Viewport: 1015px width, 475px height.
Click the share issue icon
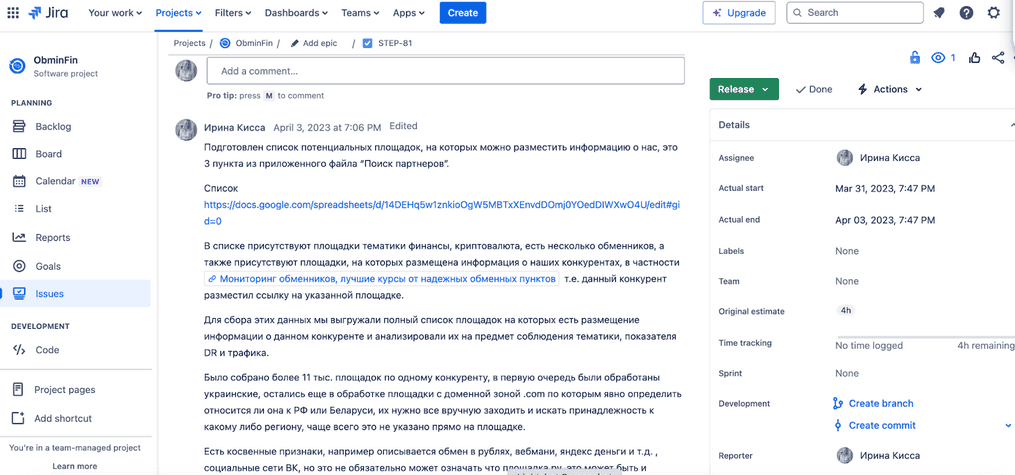[998, 58]
